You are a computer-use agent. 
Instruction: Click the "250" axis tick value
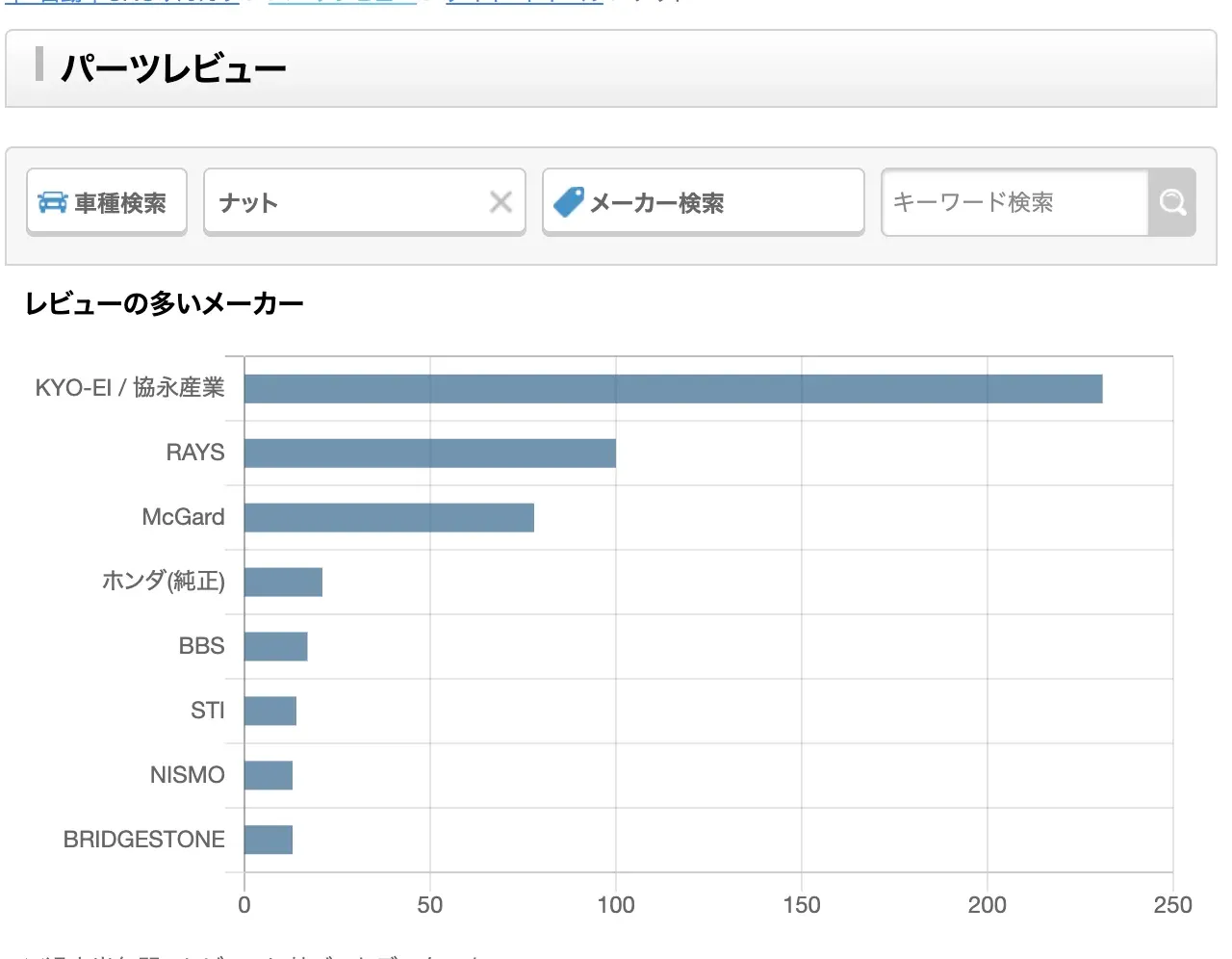click(x=1172, y=905)
